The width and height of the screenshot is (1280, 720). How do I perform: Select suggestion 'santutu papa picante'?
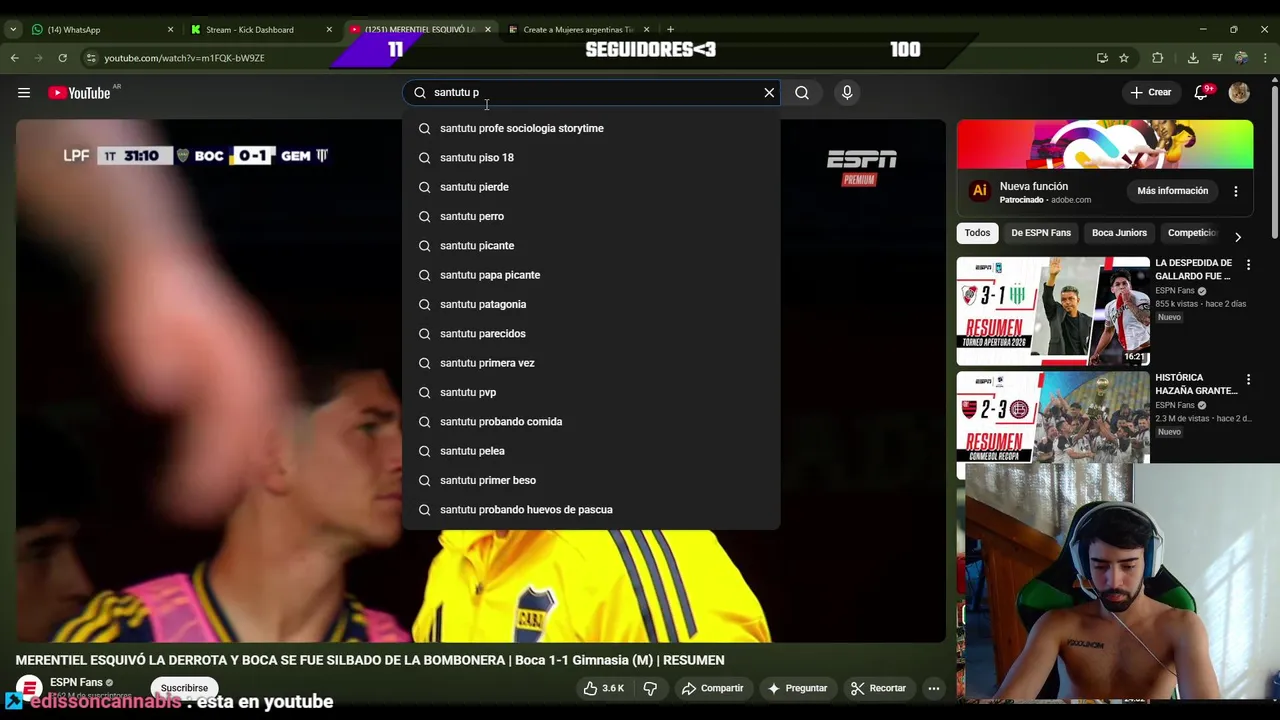591,275
